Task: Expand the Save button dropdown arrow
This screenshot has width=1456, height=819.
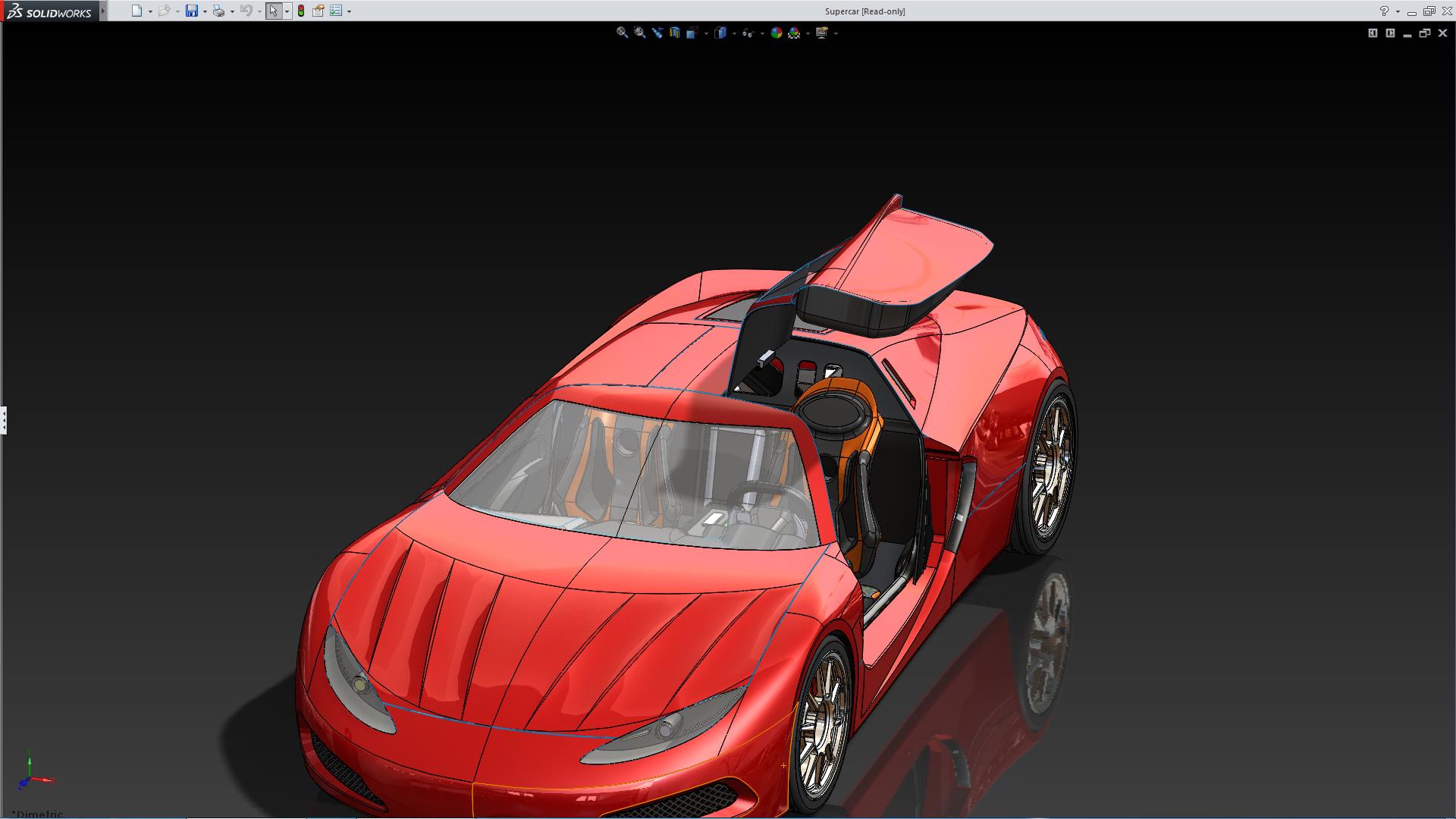Action: coord(205,11)
